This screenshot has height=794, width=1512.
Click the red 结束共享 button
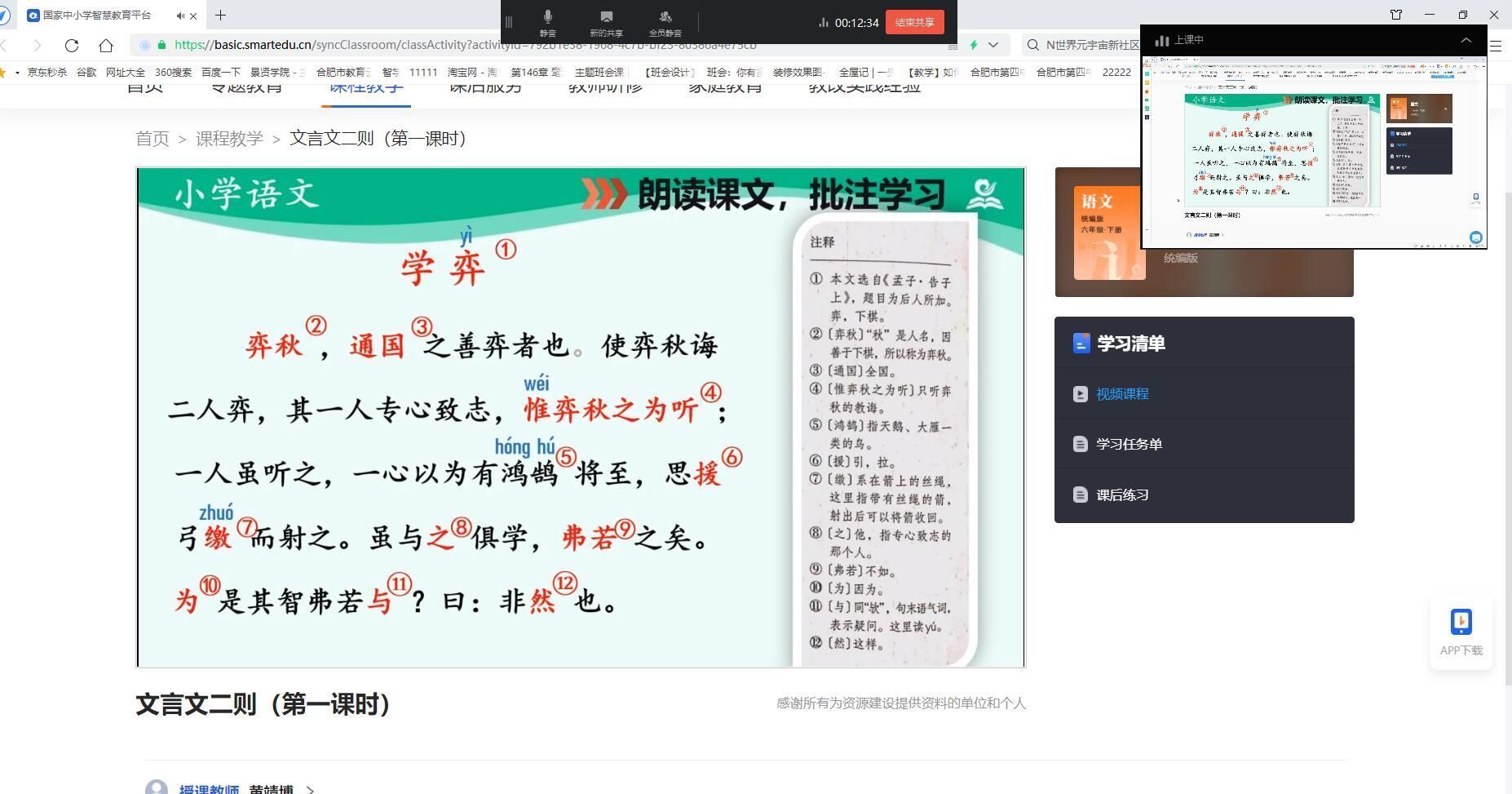click(x=914, y=22)
